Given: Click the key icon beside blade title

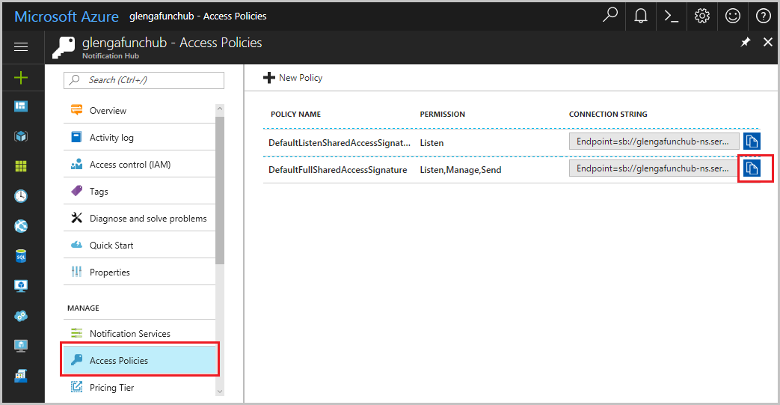Looking at the screenshot, I should pyautogui.click(x=64, y=47).
